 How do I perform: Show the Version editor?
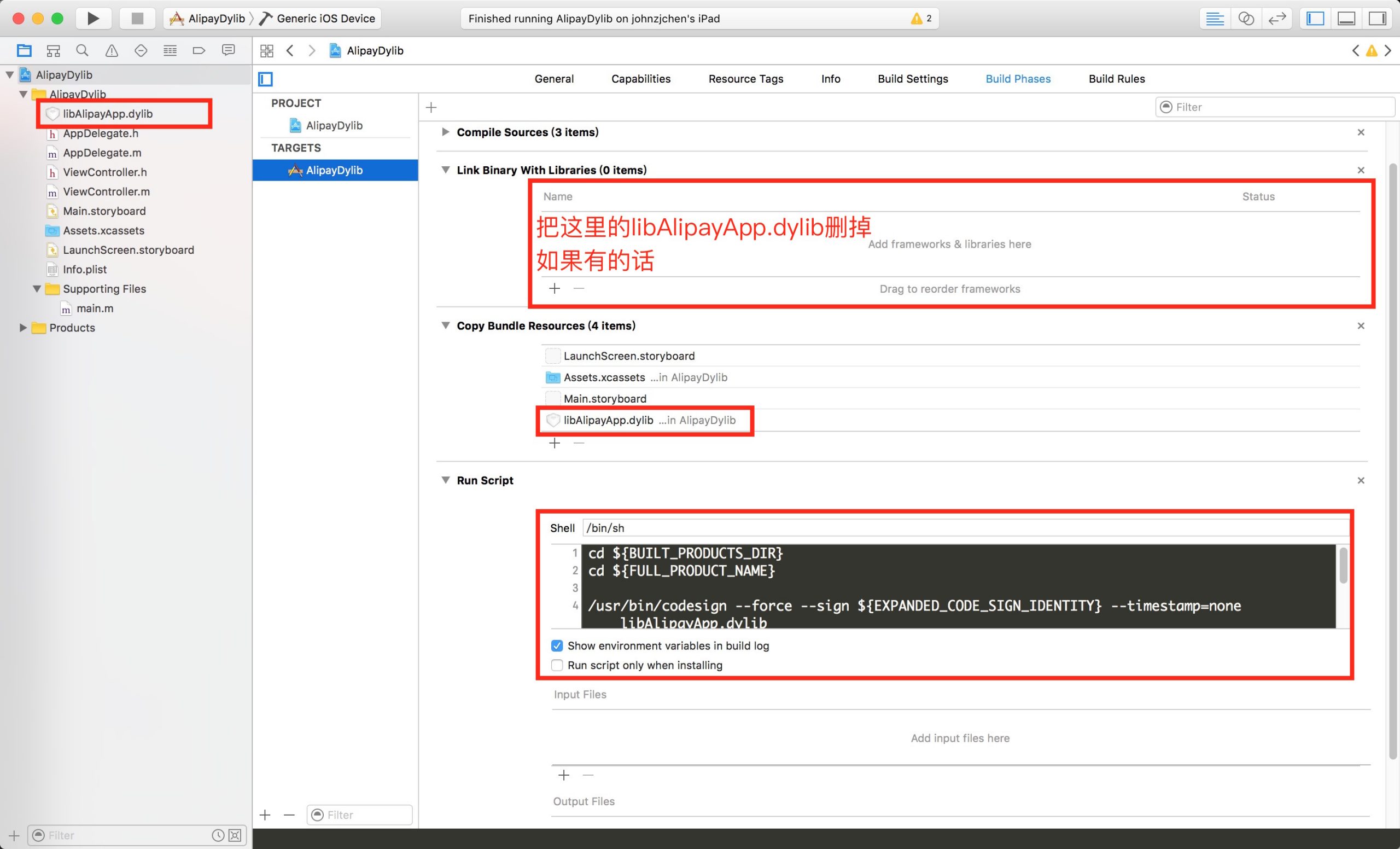pos(1277,18)
